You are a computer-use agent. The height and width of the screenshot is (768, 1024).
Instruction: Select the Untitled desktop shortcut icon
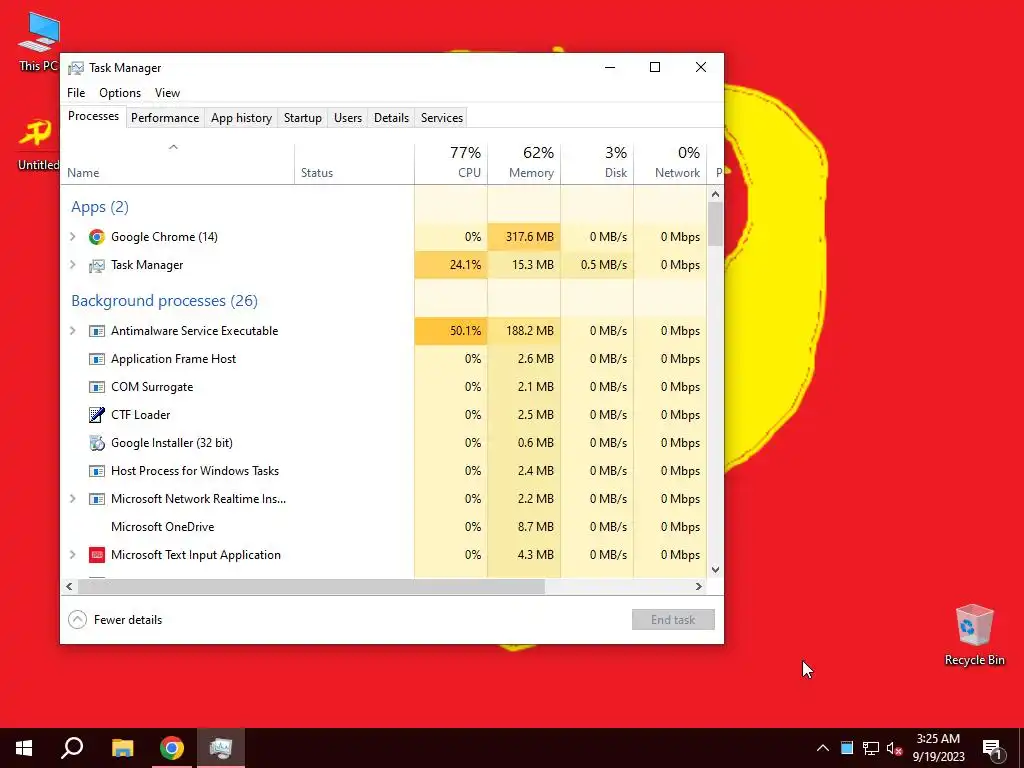coord(37,144)
